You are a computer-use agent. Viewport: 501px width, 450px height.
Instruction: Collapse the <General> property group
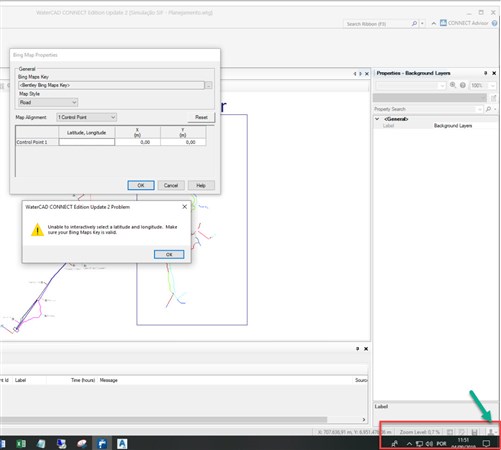pyautogui.click(x=377, y=119)
